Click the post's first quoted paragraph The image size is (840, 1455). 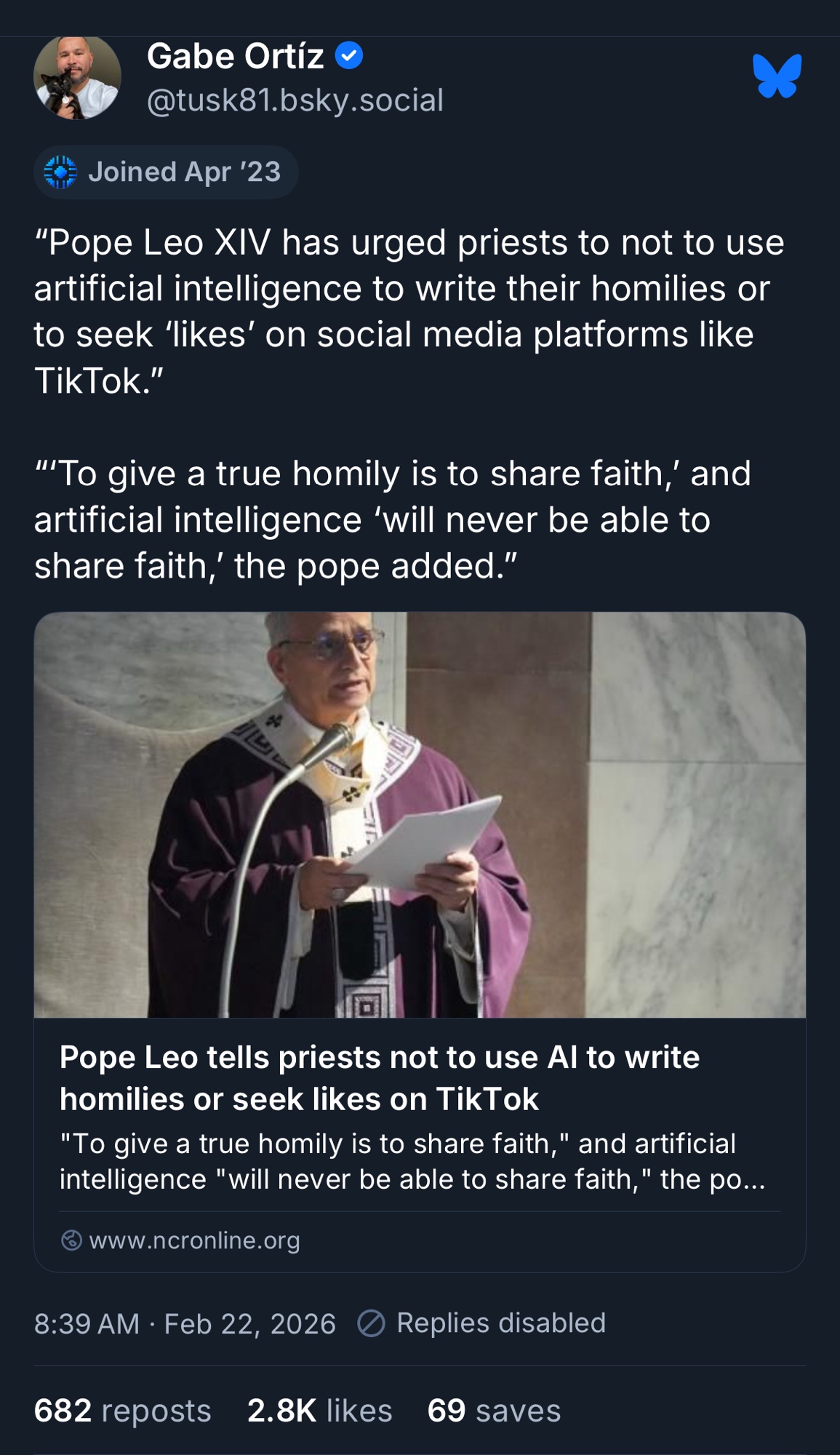[x=407, y=311]
